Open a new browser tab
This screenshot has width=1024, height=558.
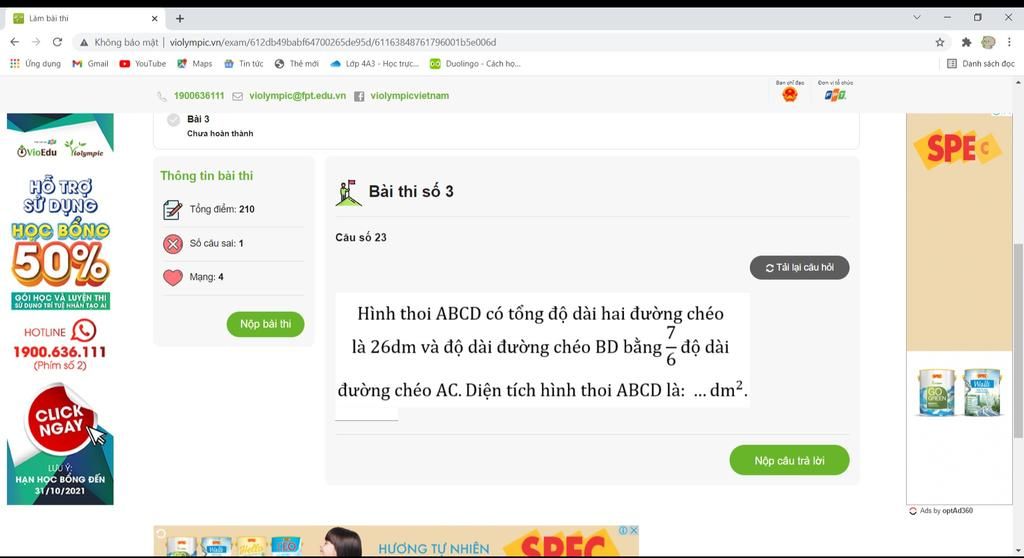180,18
